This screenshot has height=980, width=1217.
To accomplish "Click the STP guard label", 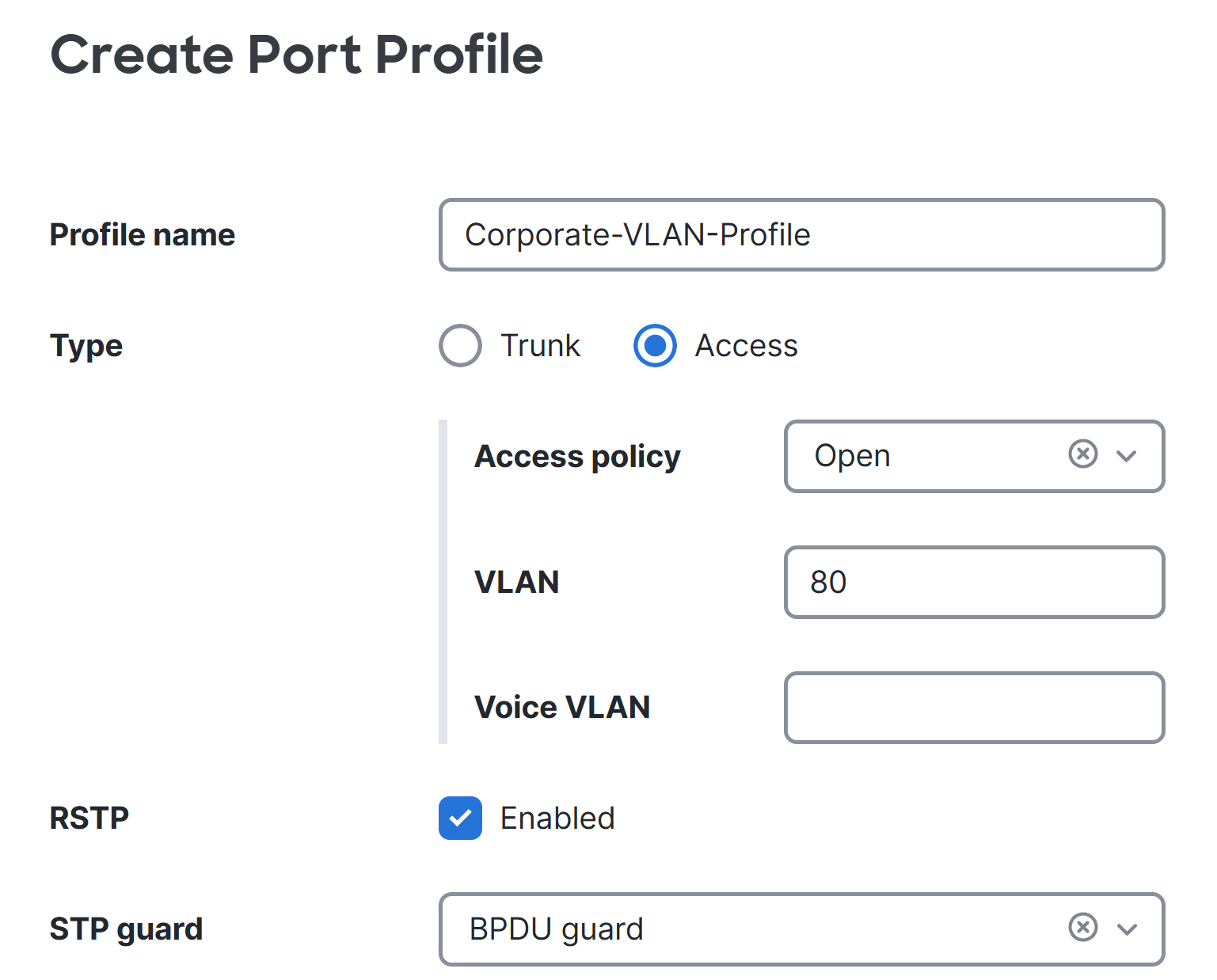I will [127, 929].
